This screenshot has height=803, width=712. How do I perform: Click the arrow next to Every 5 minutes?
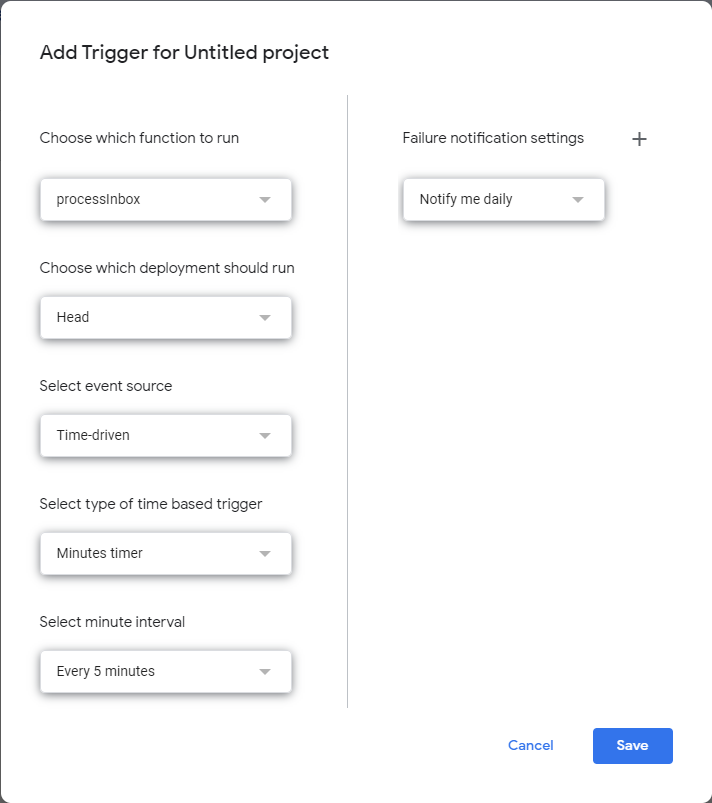[265, 672]
